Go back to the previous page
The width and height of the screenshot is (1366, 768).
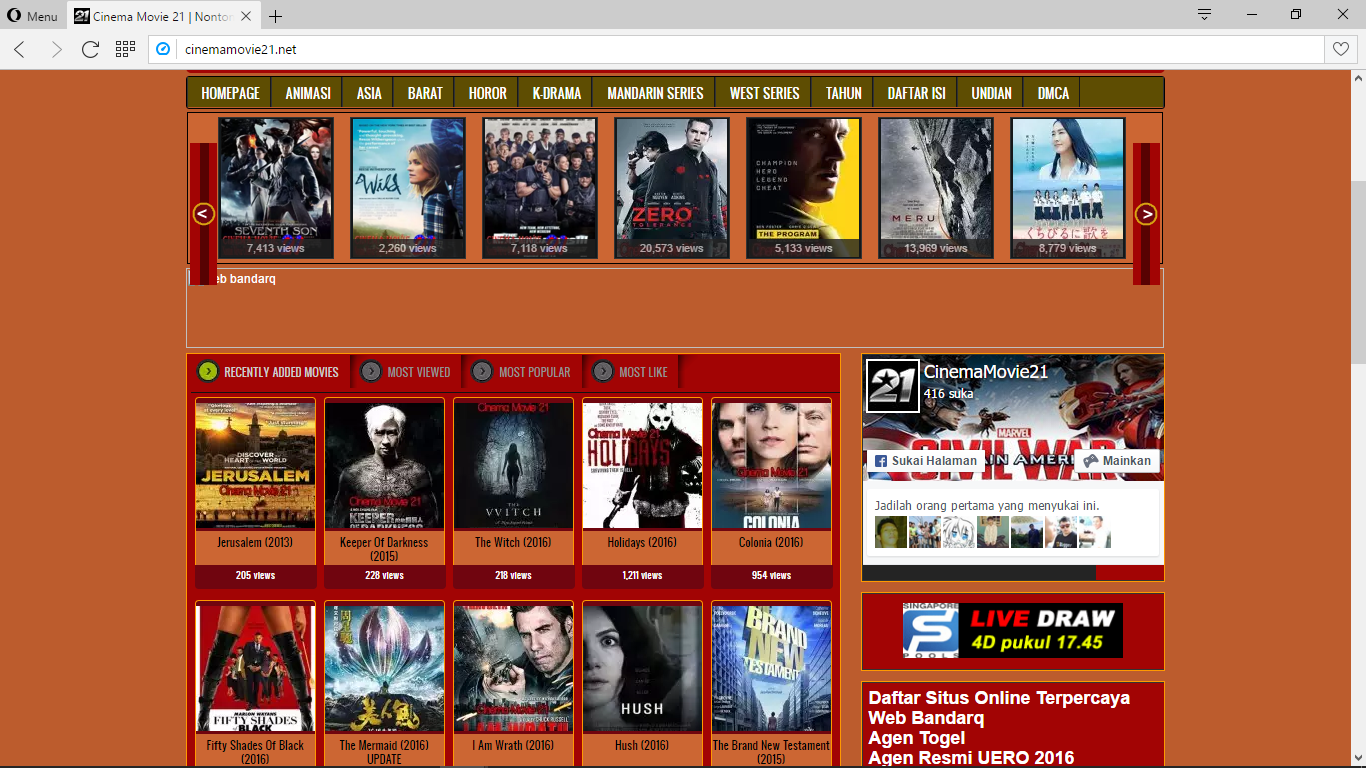click(19, 49)
